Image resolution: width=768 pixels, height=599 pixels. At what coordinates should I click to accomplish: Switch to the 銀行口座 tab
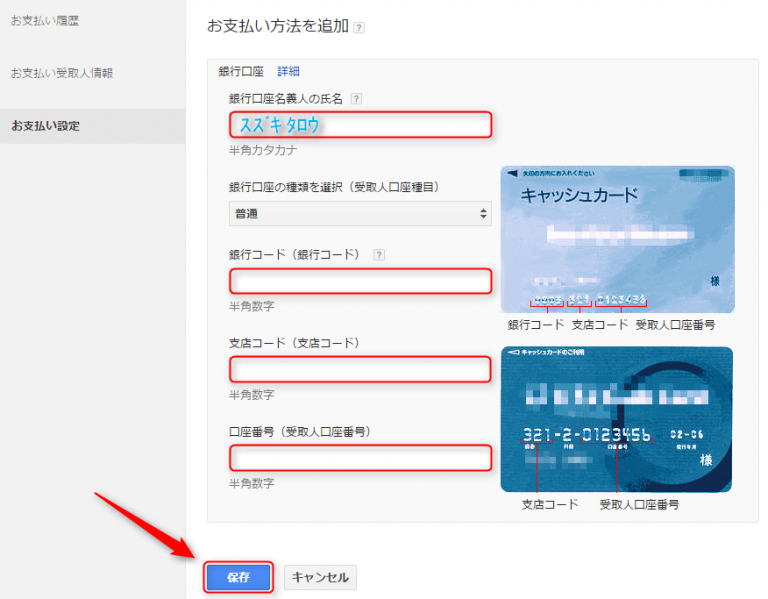coord(241,71)
